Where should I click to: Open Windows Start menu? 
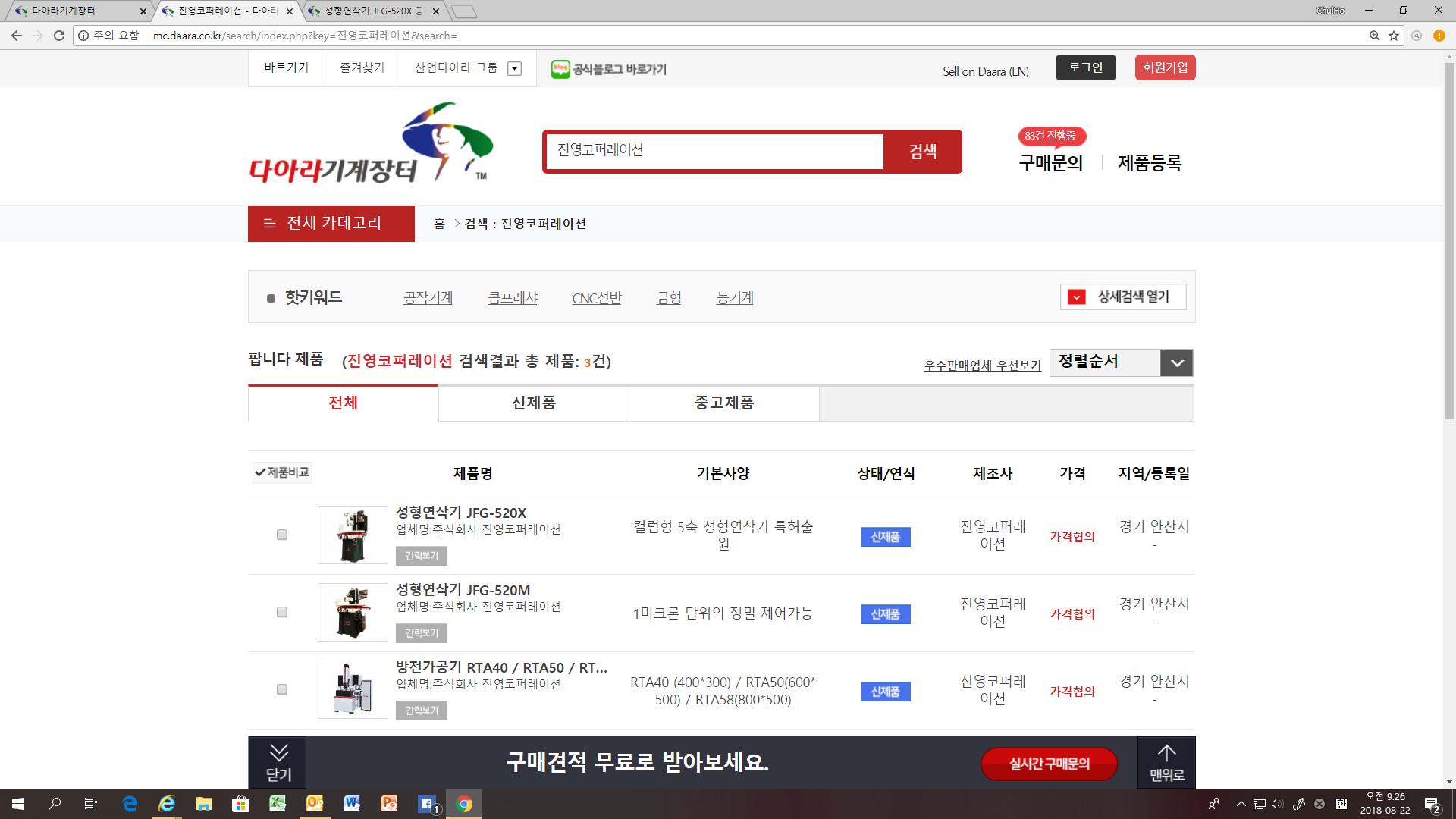pos(18,804)
